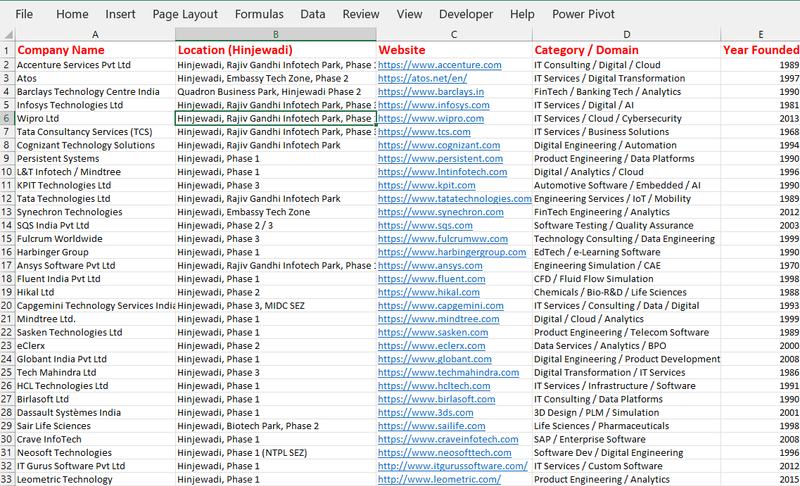Select column C header
The image size is (800, 486).
tap(454, 35)
